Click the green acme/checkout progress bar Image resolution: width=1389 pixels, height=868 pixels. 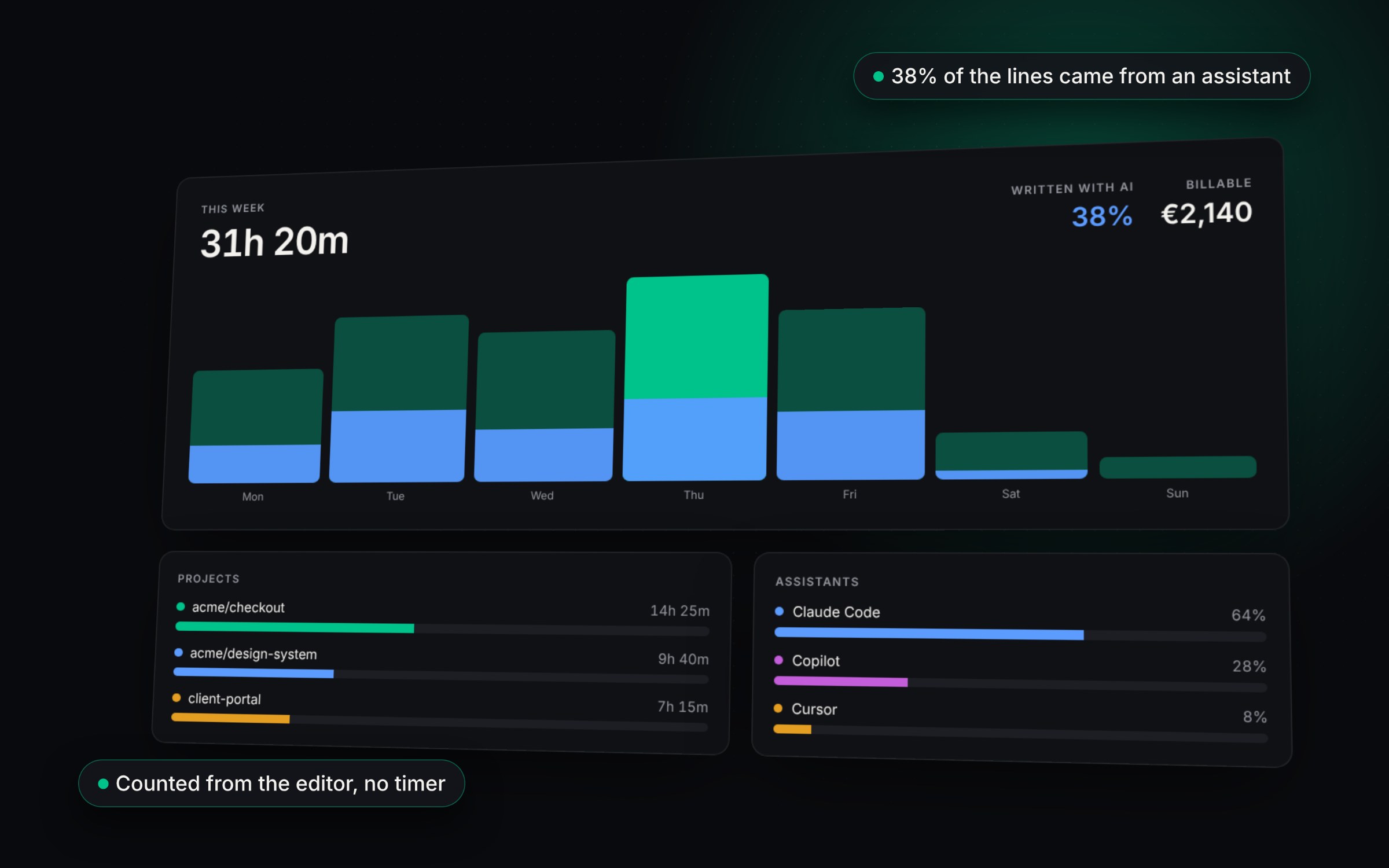[295, 627]
